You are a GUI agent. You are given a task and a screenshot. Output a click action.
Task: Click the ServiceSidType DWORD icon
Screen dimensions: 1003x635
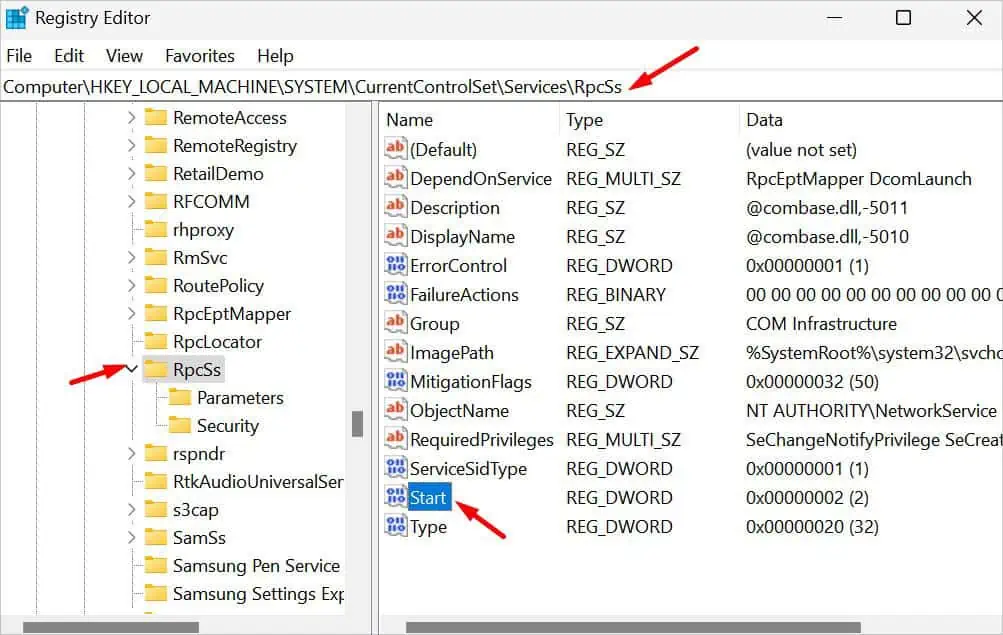pyautogui.click(x=396, y=468)
